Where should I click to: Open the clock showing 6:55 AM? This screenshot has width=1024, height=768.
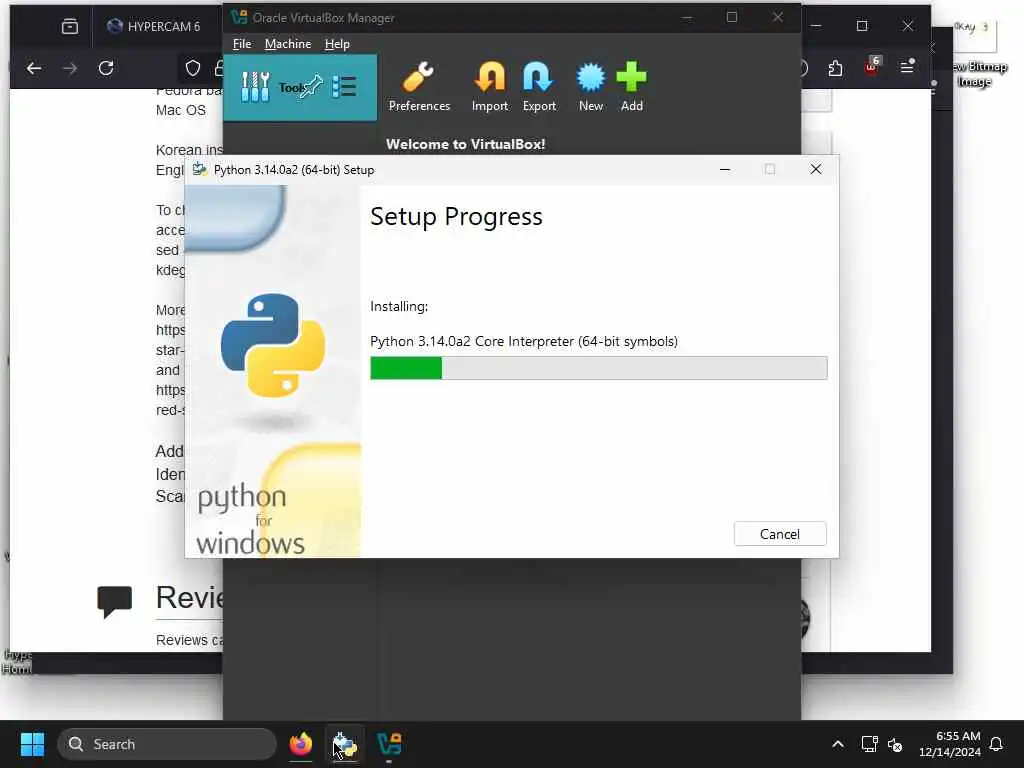(x=950, y=744)
